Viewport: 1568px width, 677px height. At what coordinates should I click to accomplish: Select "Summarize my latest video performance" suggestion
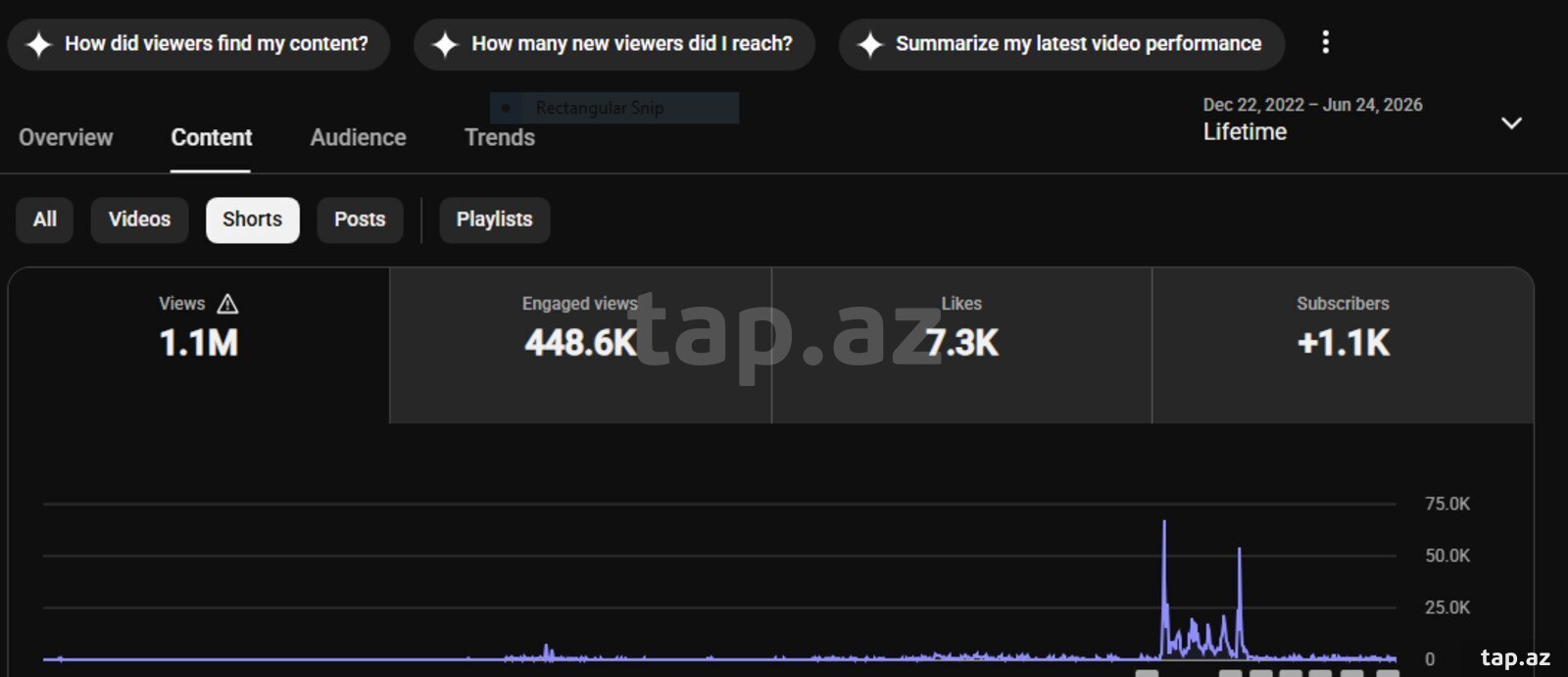[x=1061, y=44]
